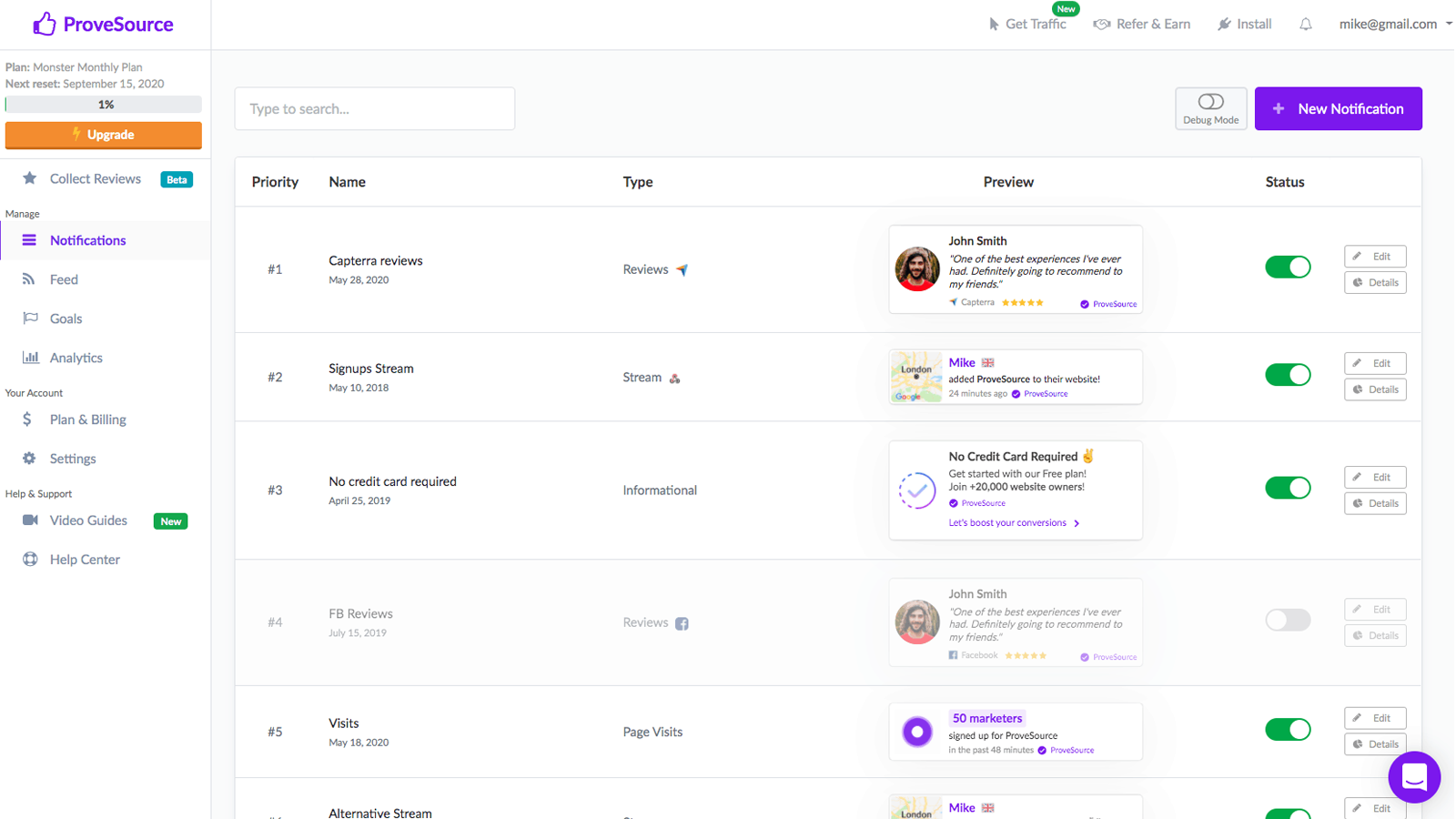Click the FB Reviews notification name
Viewport: 1456px width, 819px height.
[360, 613]
